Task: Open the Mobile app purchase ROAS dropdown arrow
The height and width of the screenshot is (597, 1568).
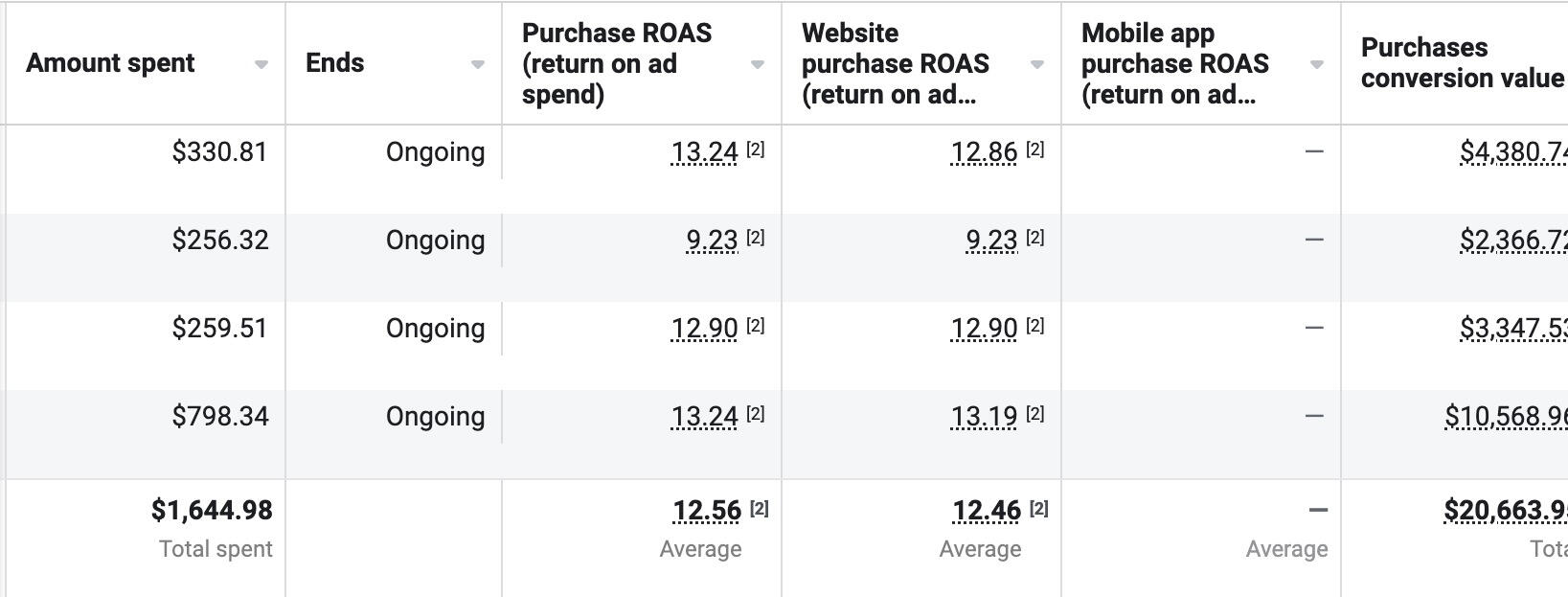Action: click(1316, 65)
